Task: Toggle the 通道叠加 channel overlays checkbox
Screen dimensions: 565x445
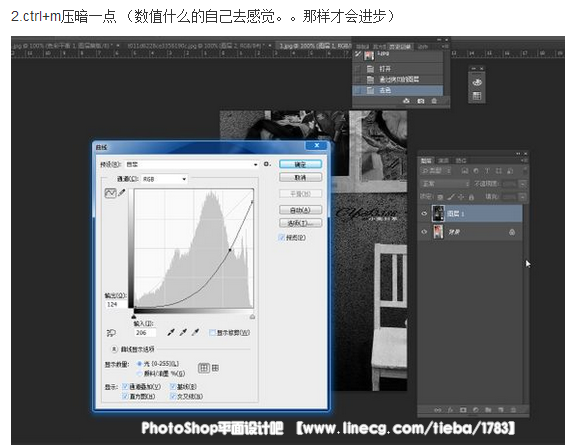Action: (x=125, y=387)
